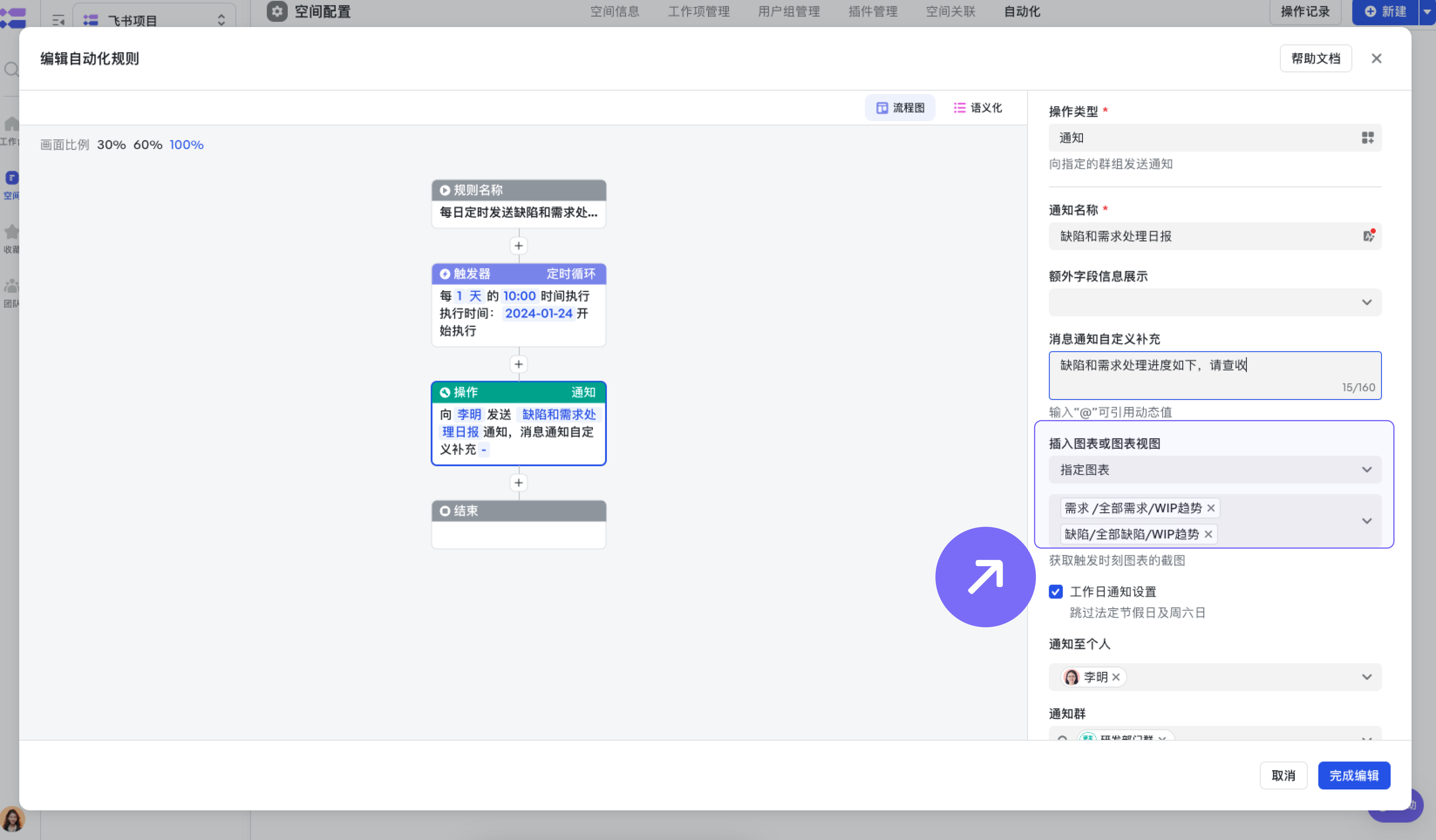Open the dropdown arrow beside 新建
This screenshot has width=1436, height=840.
1427,11
